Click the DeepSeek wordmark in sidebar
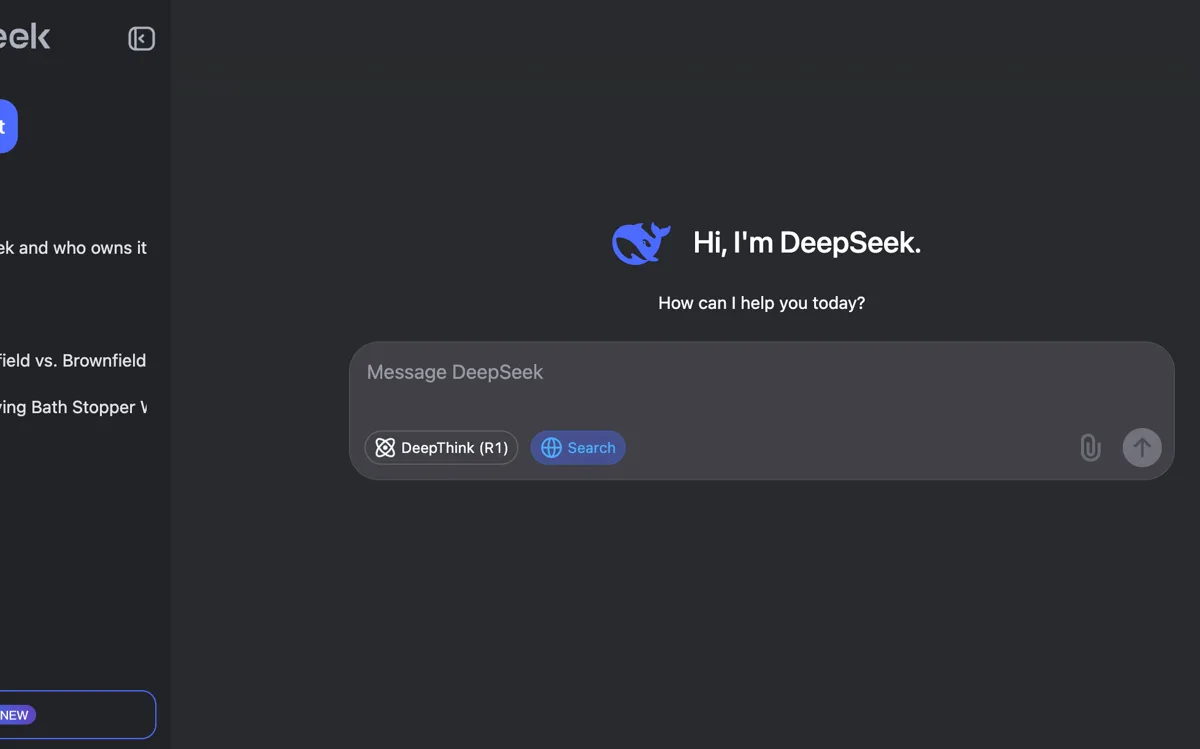 [25, 38]
